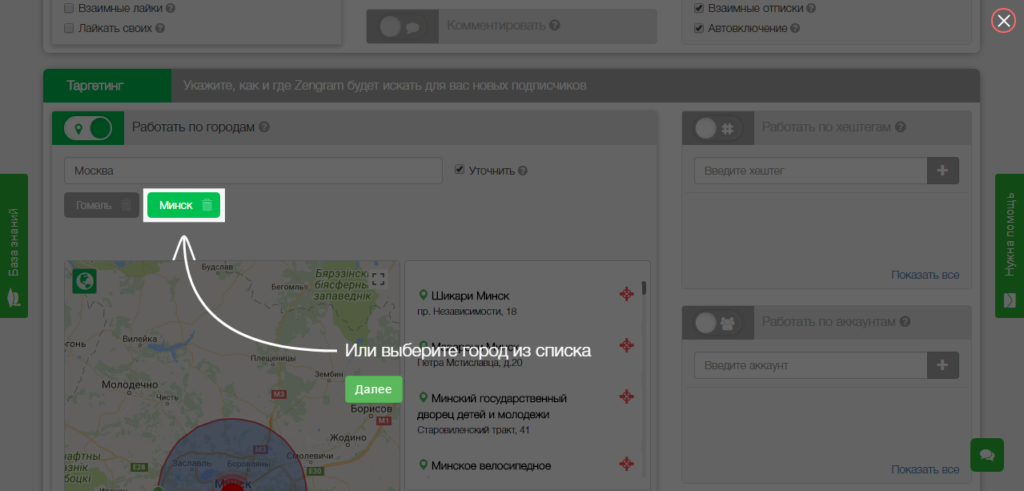Select the Шикари Минск place in list
Image resolution: width=1024 pixels, height=491 pixels.
click(x=470, y=296)
